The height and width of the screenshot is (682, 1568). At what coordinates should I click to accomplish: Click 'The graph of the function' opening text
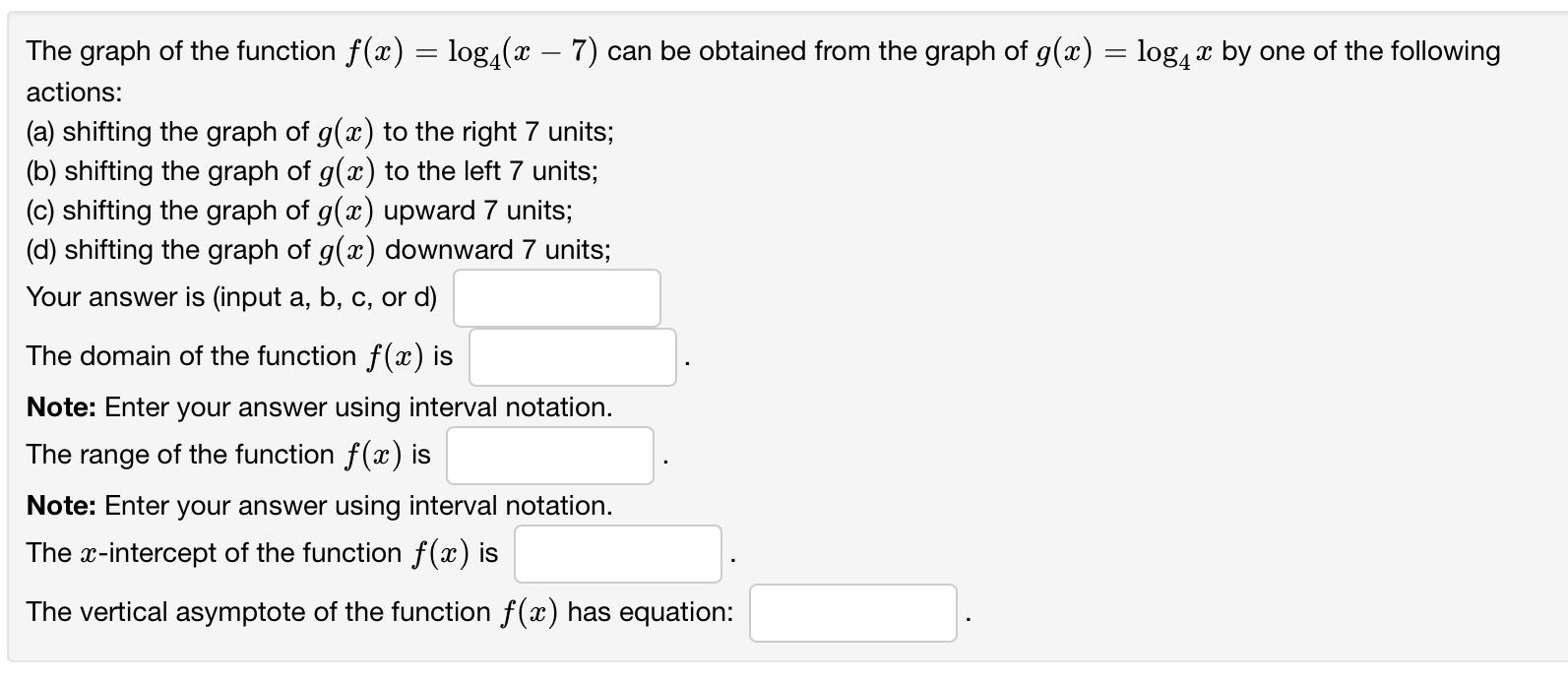[181, 51]
